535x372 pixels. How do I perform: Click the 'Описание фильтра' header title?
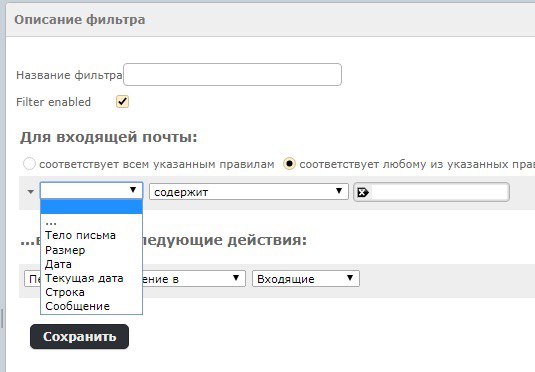pos(80,20)
